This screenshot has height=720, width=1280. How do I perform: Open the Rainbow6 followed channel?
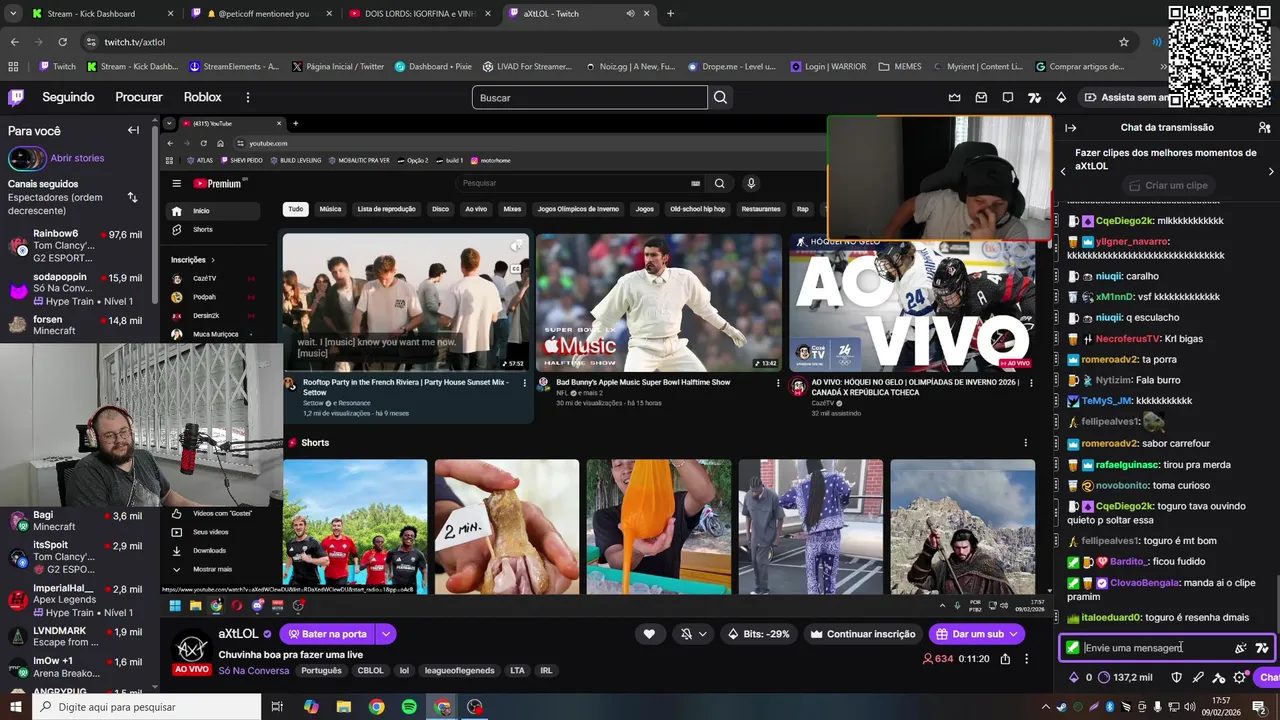(x=76, y=245)
